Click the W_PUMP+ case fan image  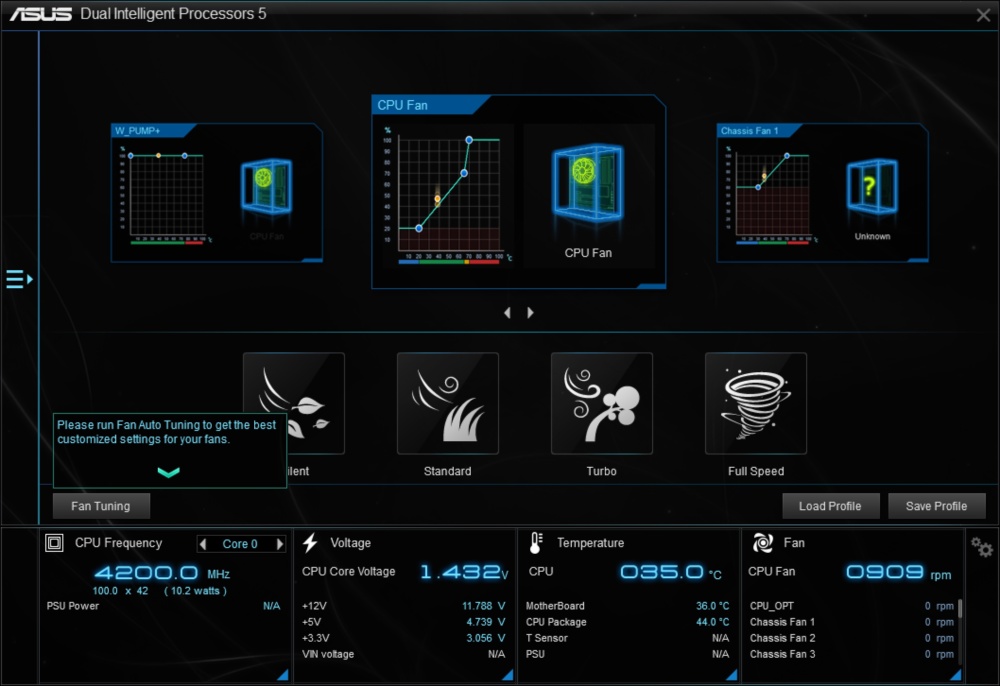[266, 186]
